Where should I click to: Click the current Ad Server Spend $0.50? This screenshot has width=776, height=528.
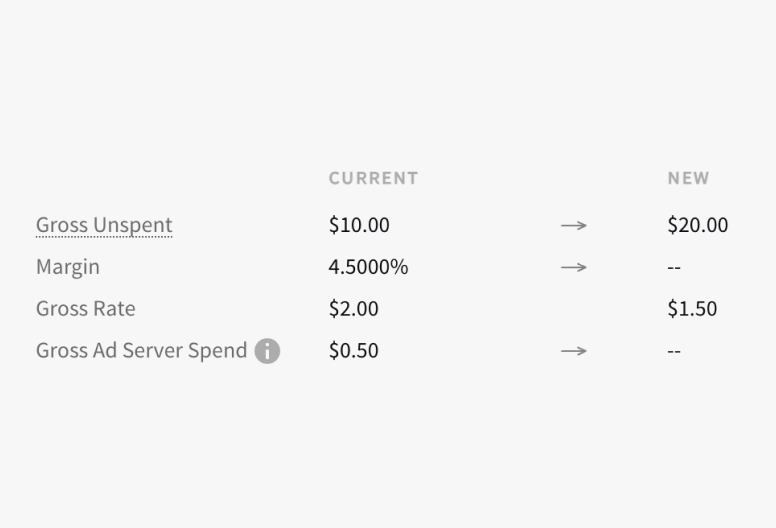[x=353, y=351]
